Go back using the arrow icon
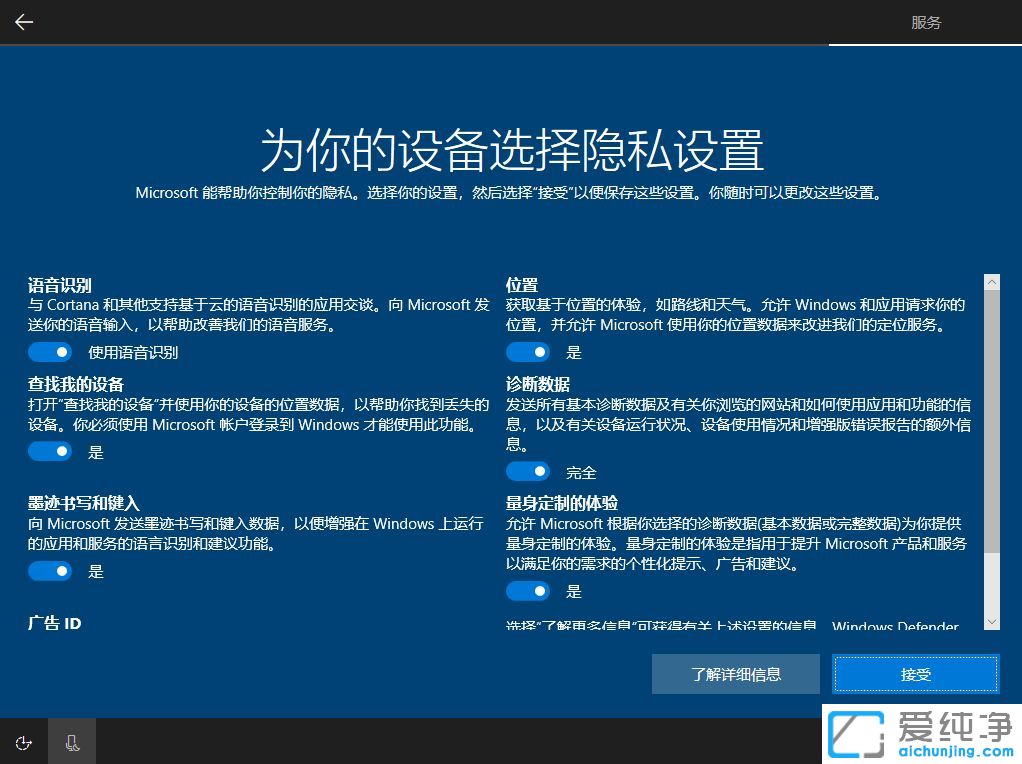The height and width of the screenshot is (764, 1022). click(x=24, y=22)
